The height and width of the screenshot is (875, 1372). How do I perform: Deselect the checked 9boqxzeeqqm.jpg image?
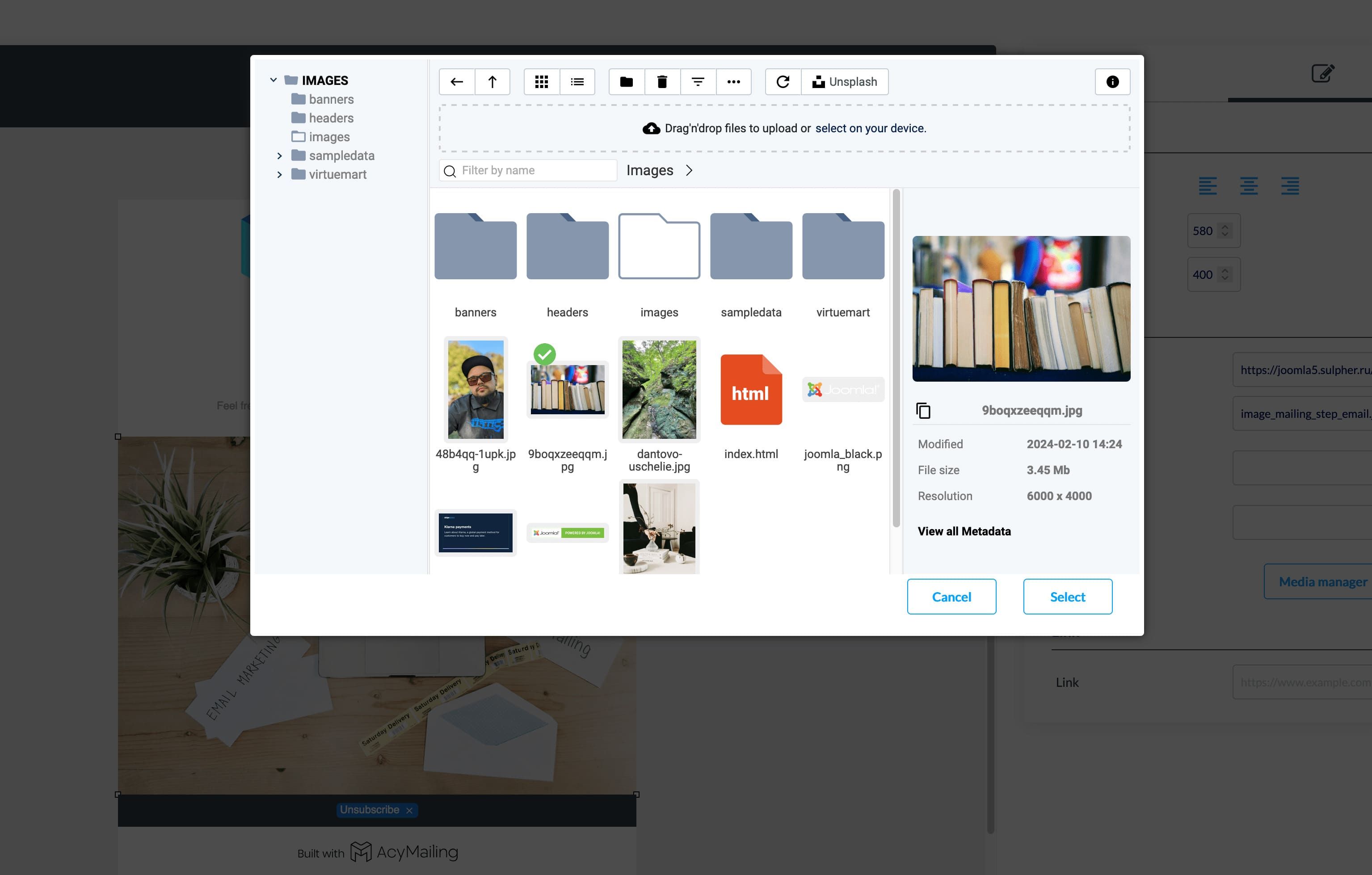tap(545, 354)
